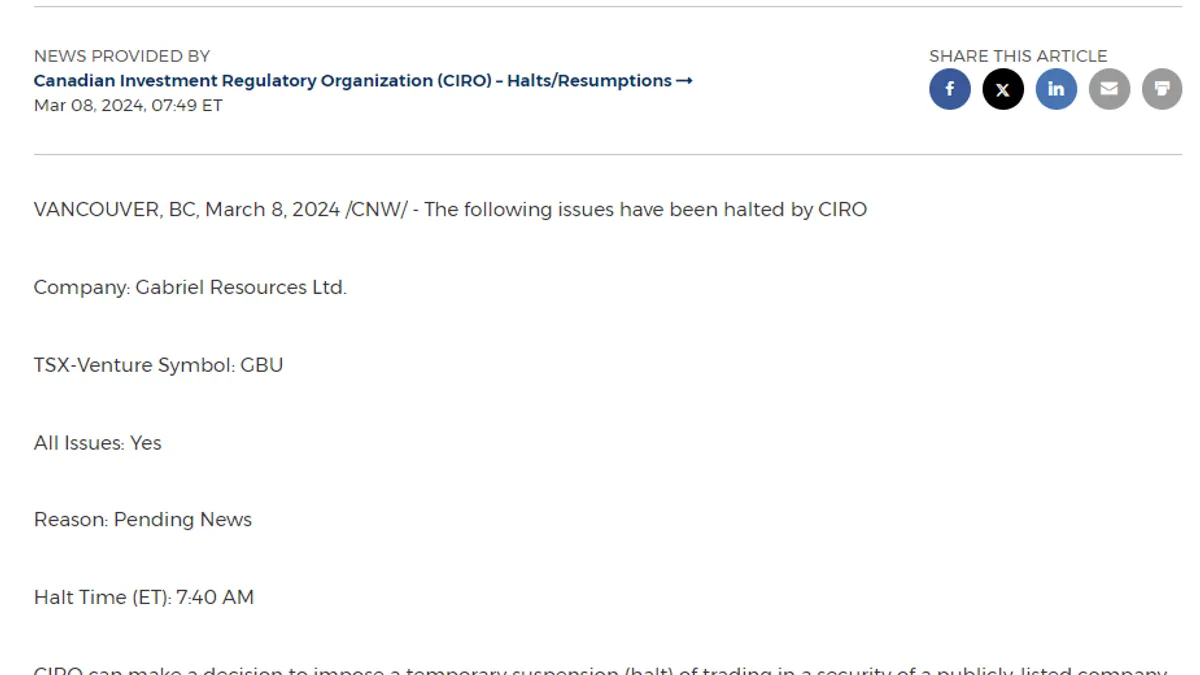Image resolution: width=1200 pixels, height=675 pixels.
Task: Click the arrow after Halts/Resumptions
Action: (x=684, y=81)
